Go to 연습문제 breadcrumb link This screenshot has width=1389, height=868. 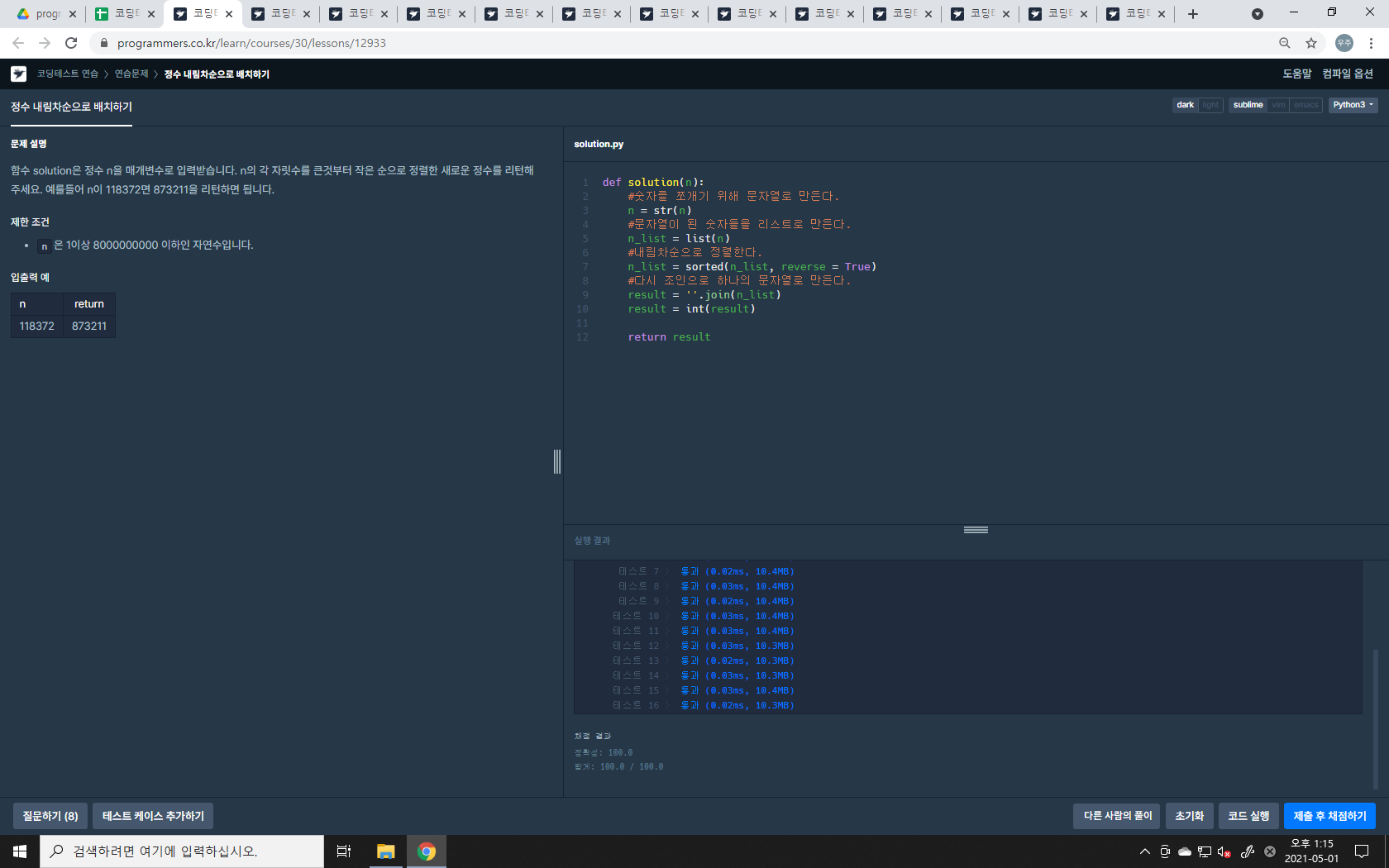tap(131, 74)
